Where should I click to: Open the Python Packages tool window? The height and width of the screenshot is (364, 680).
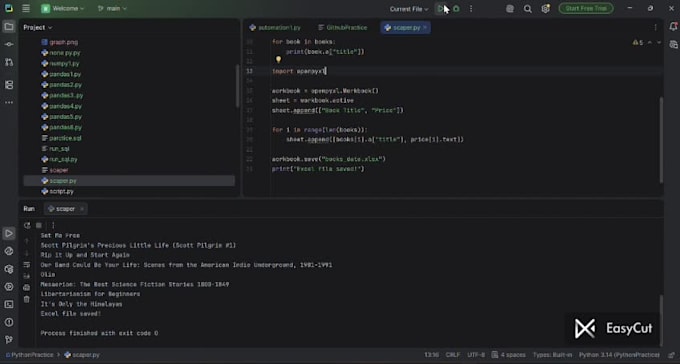pyautogui.click(x=9, y=269)
